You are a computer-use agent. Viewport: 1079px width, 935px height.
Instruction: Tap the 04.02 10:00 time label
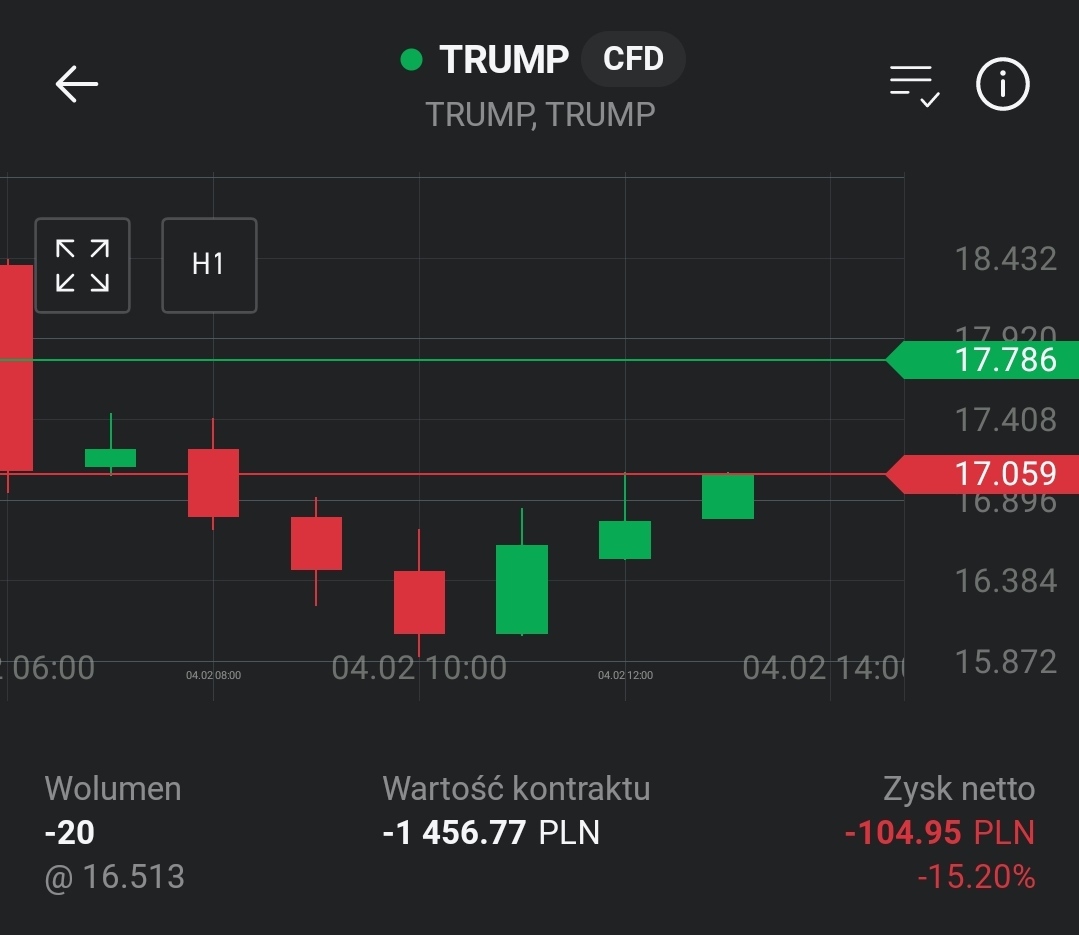[419, 667]
